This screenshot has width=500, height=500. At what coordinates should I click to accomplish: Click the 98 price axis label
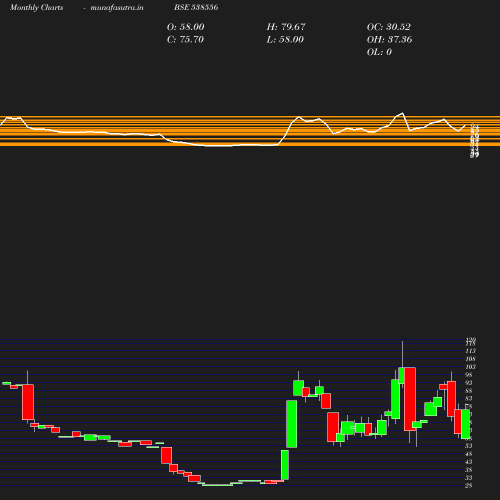[469, 375]
